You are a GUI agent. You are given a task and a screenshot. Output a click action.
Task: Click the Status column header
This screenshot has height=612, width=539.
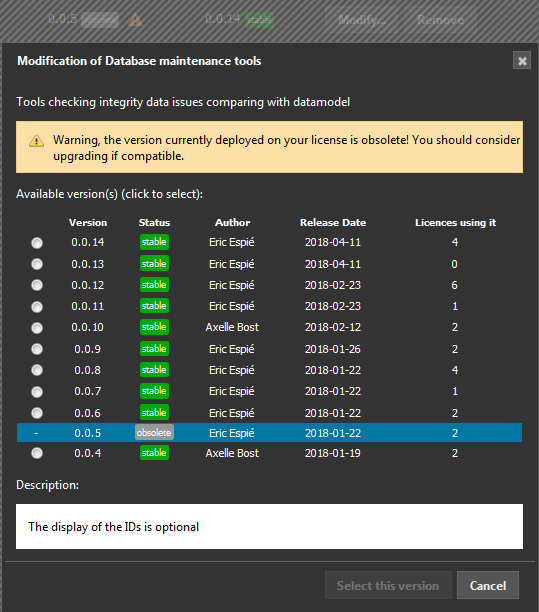[154, 222]
